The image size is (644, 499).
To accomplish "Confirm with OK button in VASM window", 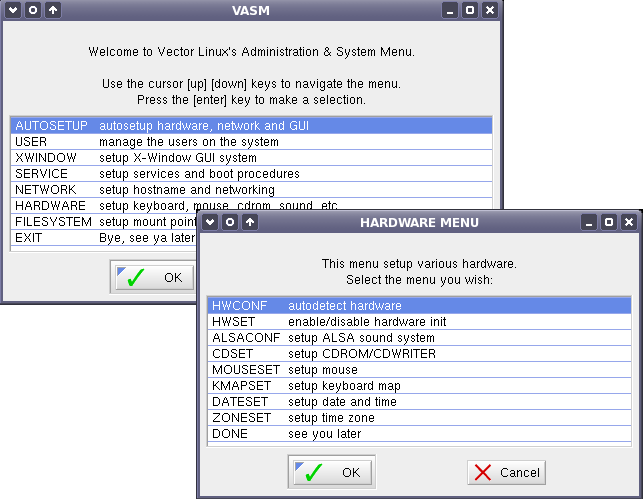I will pyautogui.click(x=154, y=278).
